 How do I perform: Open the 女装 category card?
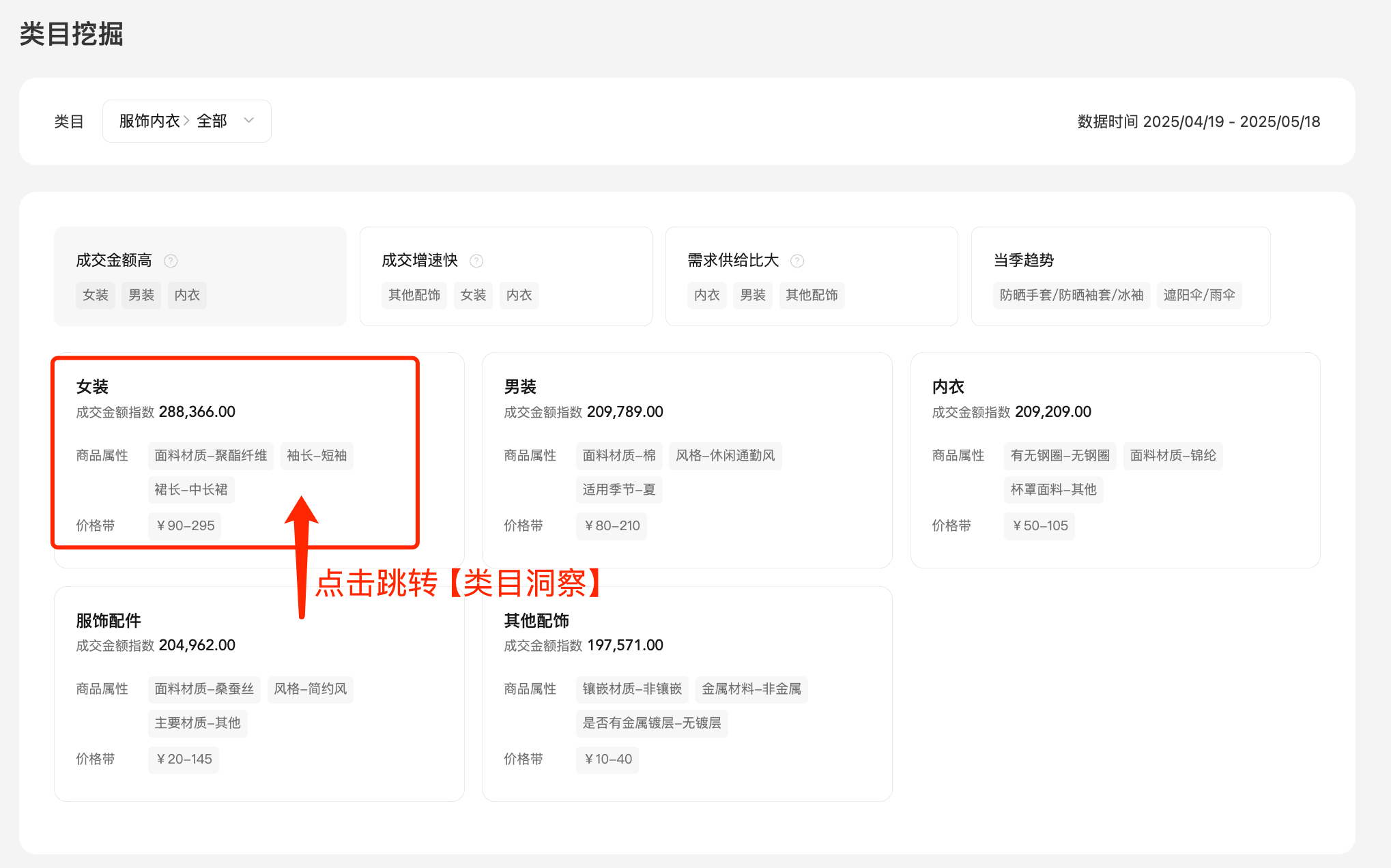tap(93, 387)
